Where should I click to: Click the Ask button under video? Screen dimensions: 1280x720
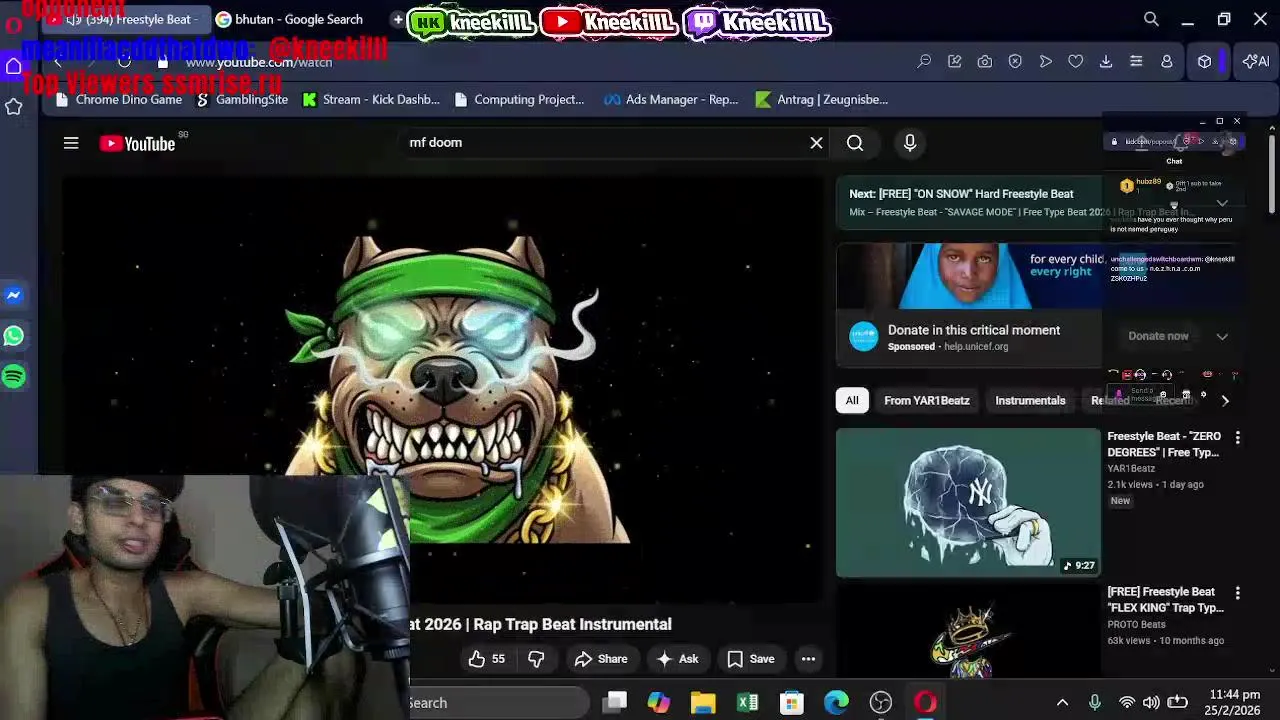tap(677, 659)
